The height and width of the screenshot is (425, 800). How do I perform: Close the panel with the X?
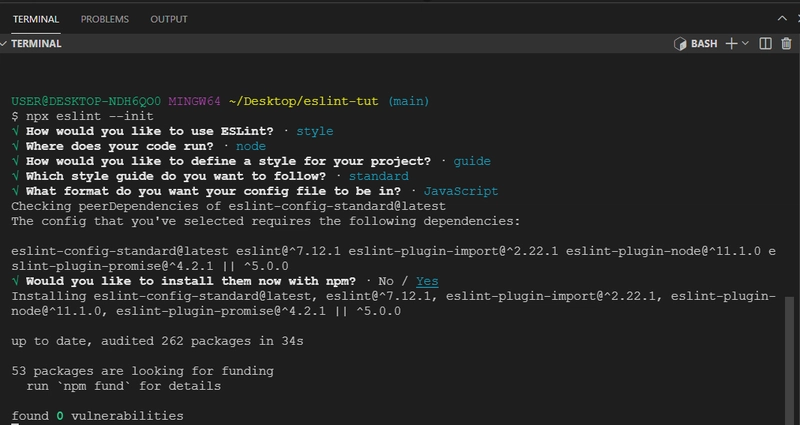tap(784, 19)
